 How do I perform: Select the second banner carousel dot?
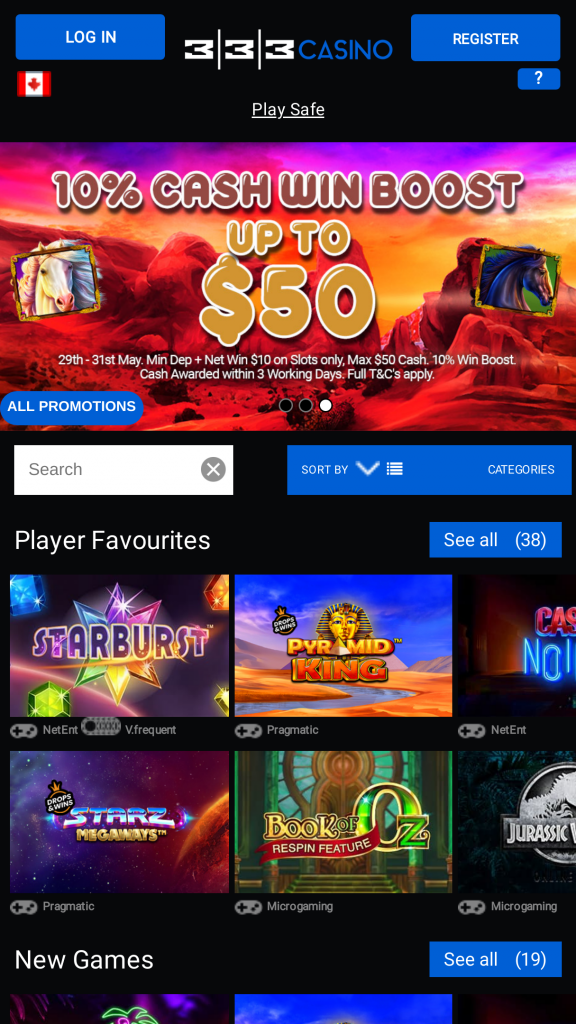305,405
